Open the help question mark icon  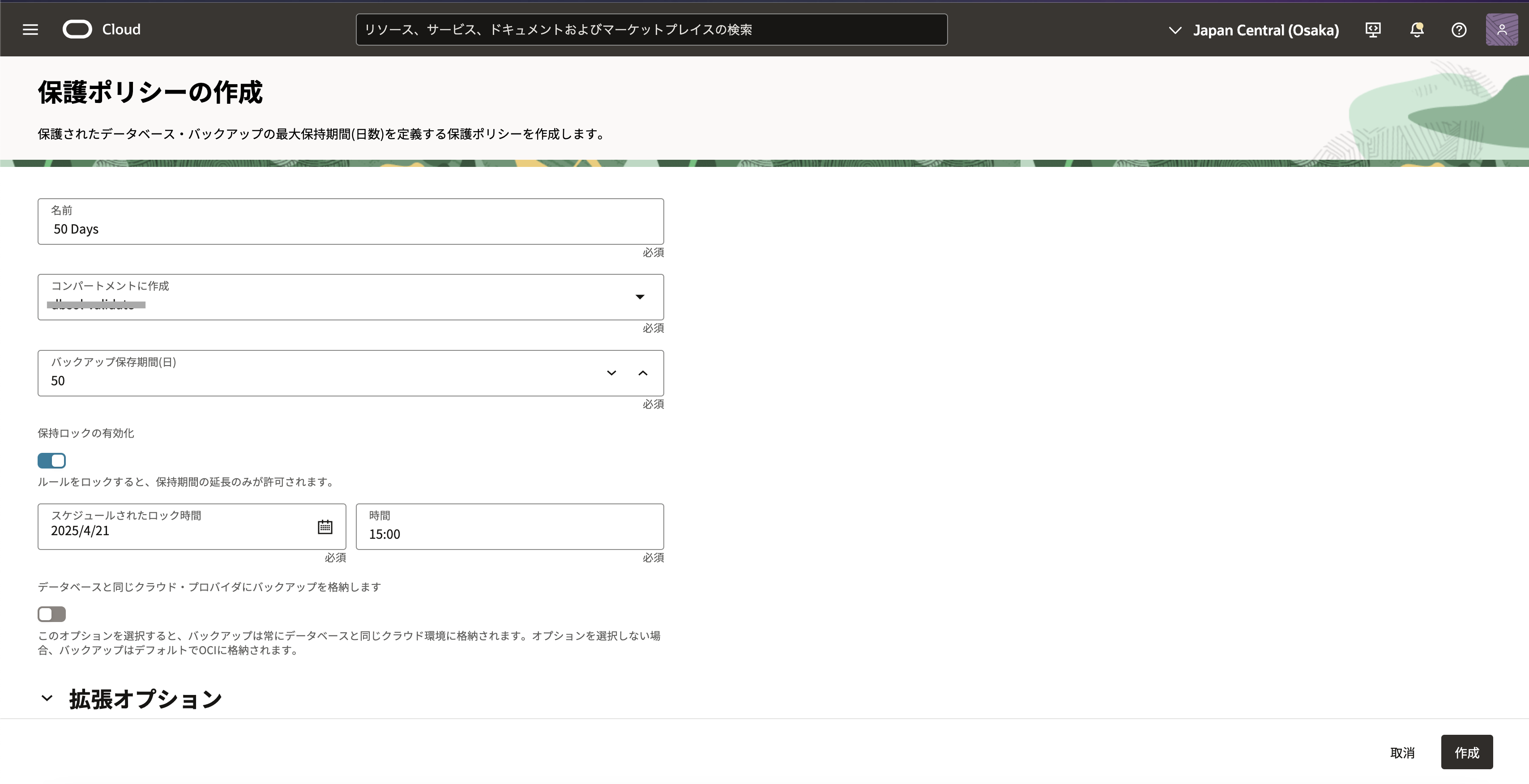point(1458,30)
